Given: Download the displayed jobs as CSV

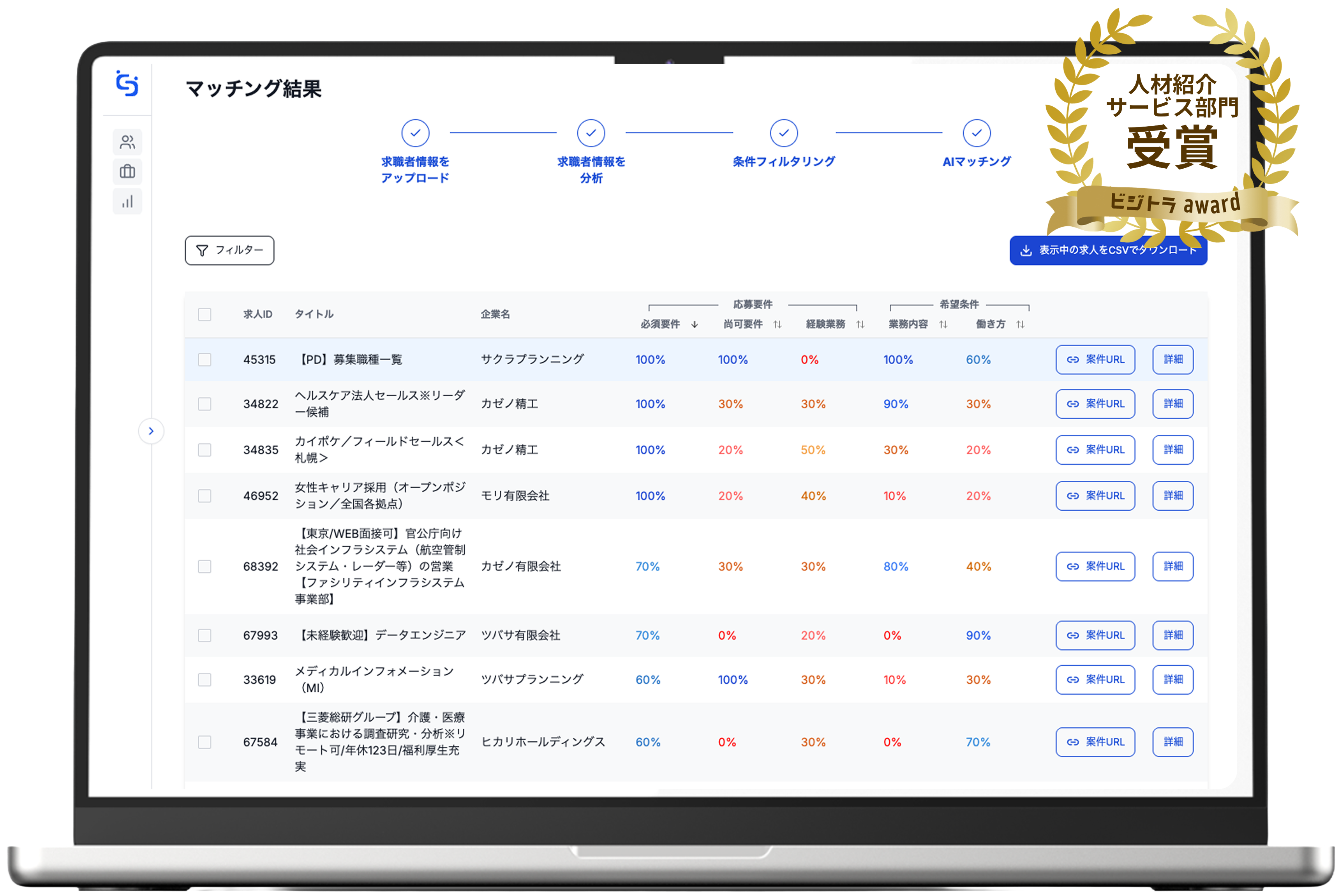Looking at the screenshot, I should pos(1108,250).
